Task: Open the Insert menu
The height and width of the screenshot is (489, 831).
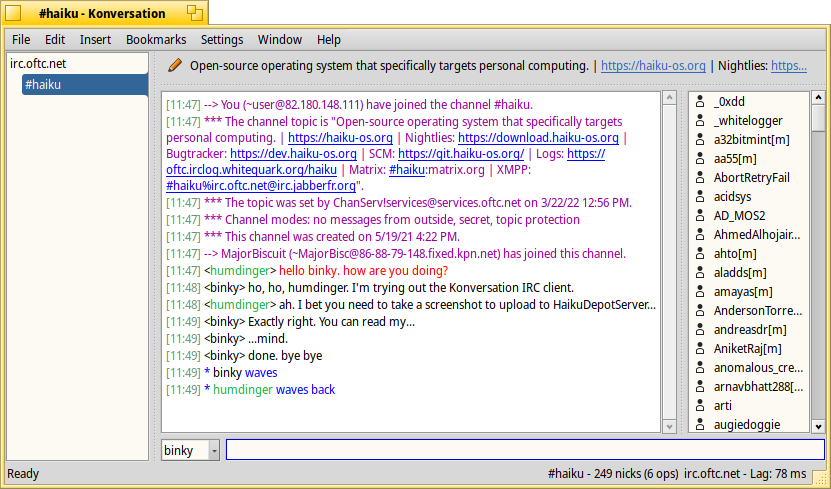Action: click(95, 40)
